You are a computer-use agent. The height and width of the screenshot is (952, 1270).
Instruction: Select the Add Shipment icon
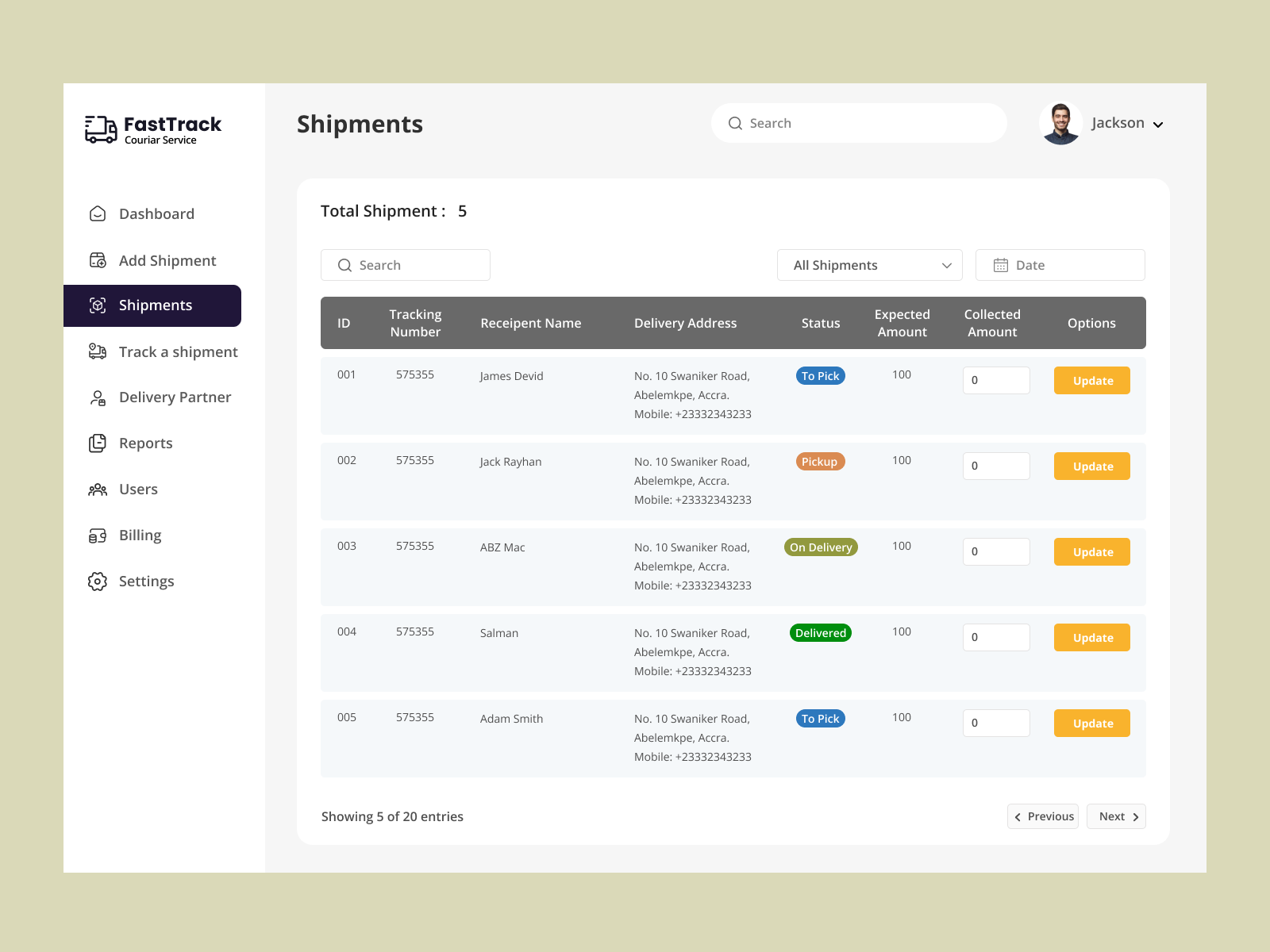coord(97,260)
